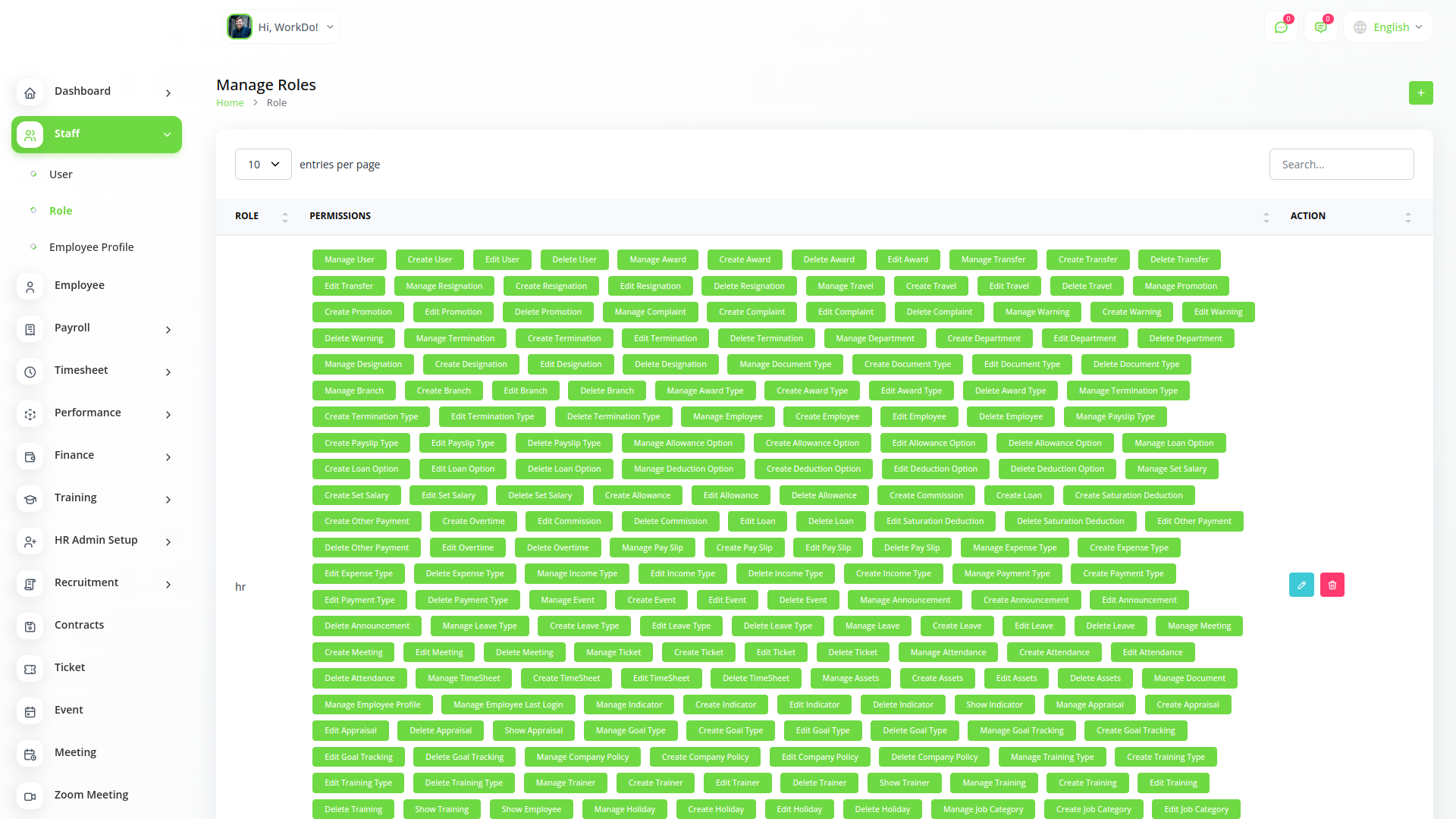Image resolution: width=1456 pixels, height=819 pixels.
Task: Select User in Staff submenu
Action: pos(61,174)
